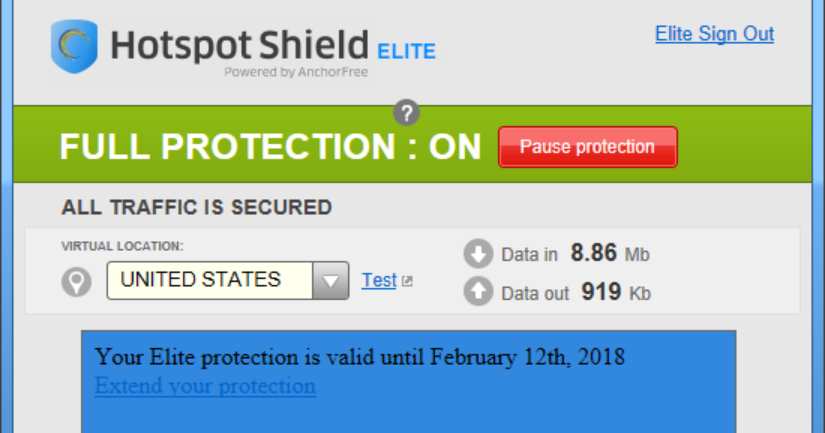Click the FULL PROTECTION : ON status text
Viewport: 825px width, 433px height.
click(x=270, y=147)
